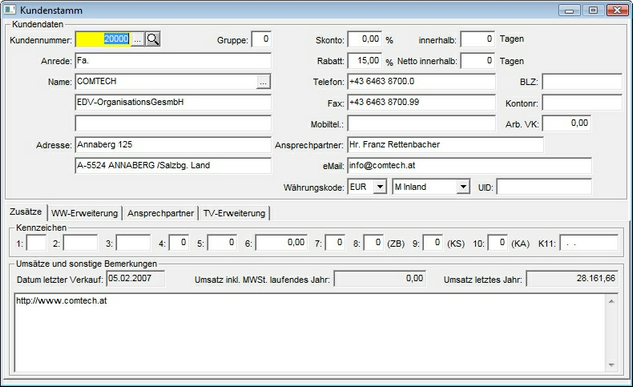Select Kennzeichen field 10 (KA)

497,243
